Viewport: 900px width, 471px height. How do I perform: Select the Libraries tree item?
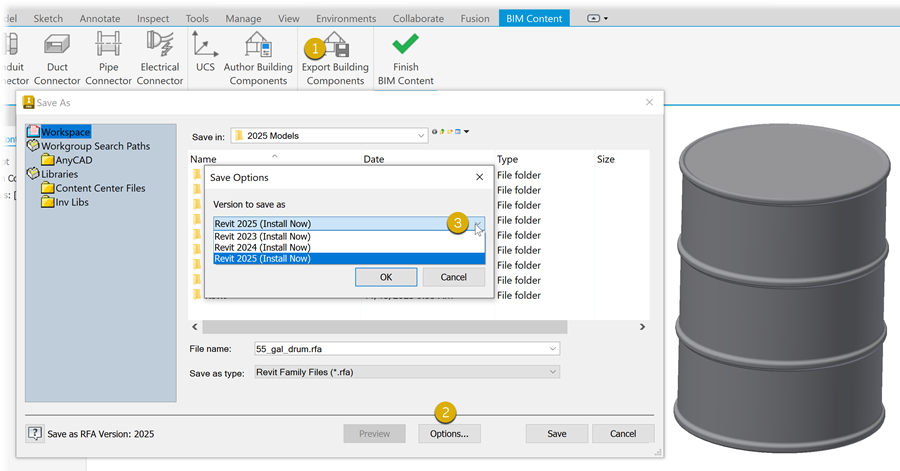click(x=59, y=174)
